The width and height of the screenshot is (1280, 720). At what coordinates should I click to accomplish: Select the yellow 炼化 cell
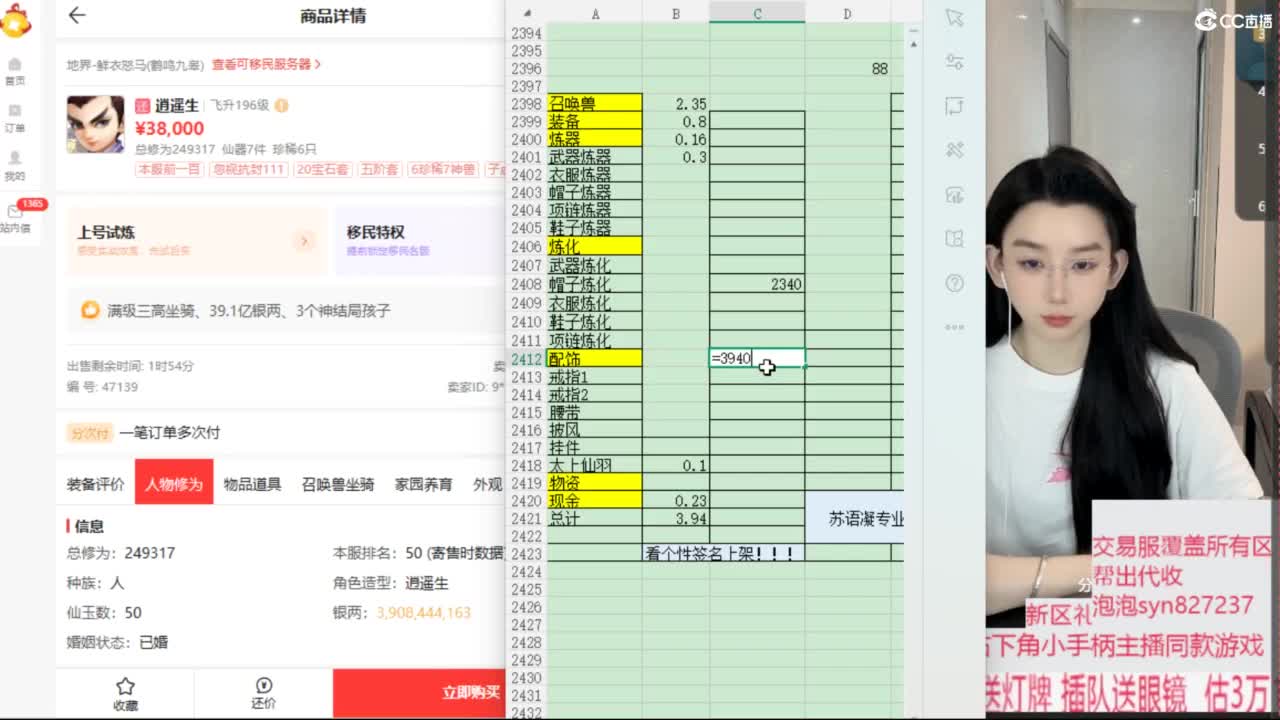595,246
